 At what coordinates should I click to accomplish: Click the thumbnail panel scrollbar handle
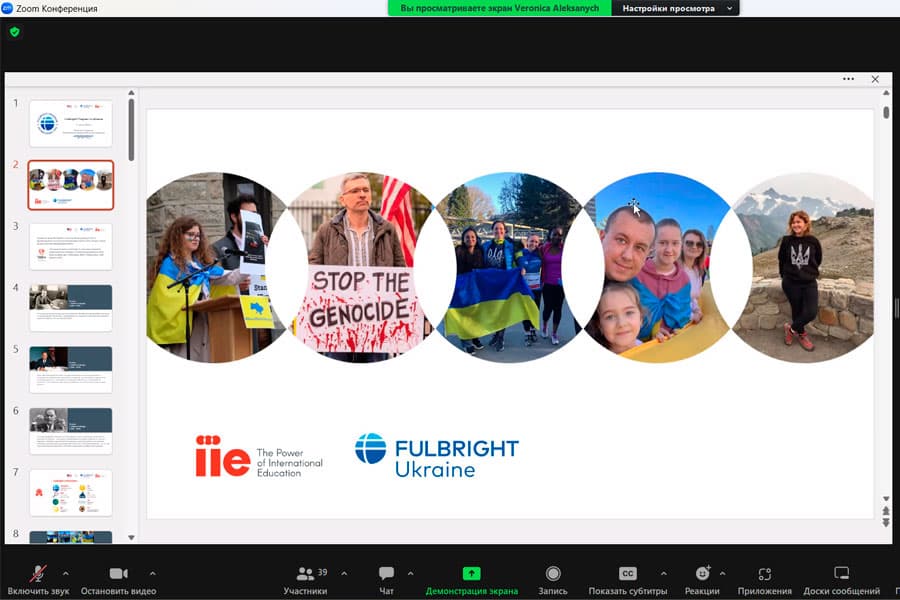pyautogui.click(x=131, y=130)
